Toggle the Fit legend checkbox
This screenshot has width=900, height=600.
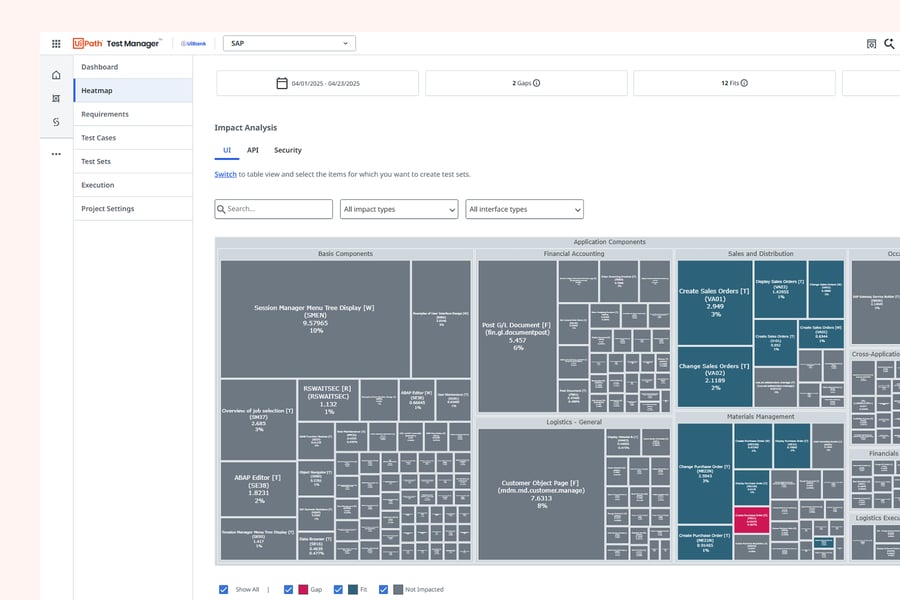click(x=338, y=590)
